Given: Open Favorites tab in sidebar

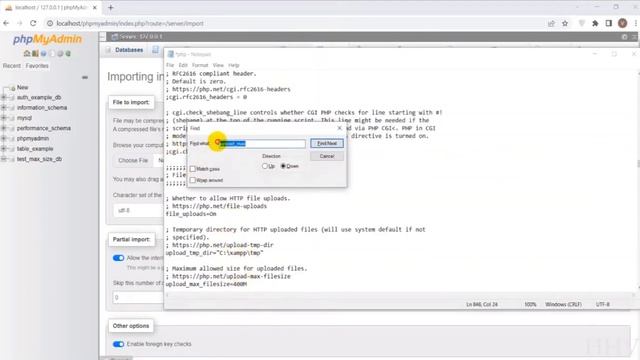Looking at the screenshot, I should [37, 66].
